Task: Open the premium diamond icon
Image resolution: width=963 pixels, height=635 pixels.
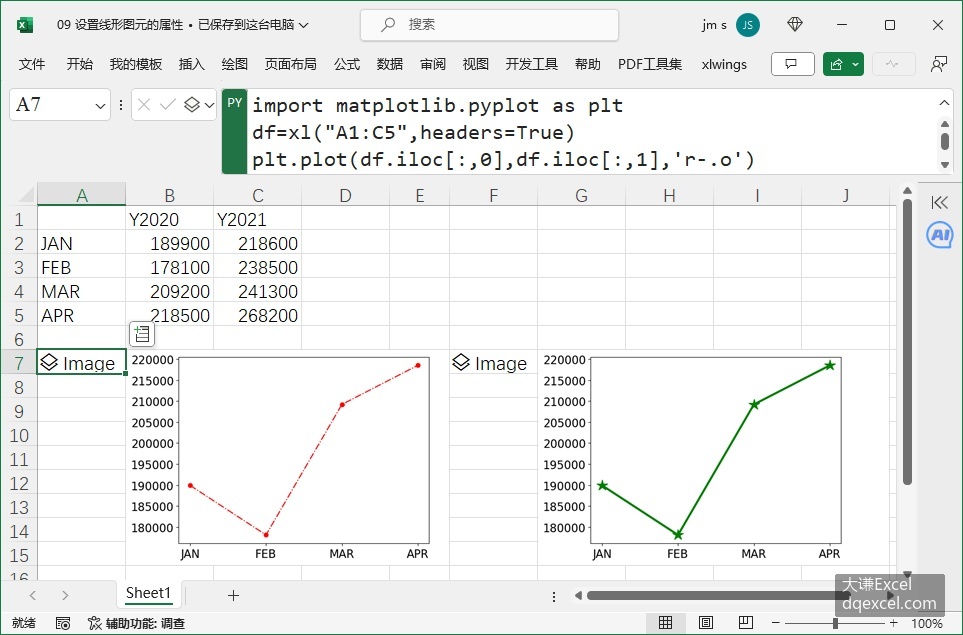Action: point(795,25)
